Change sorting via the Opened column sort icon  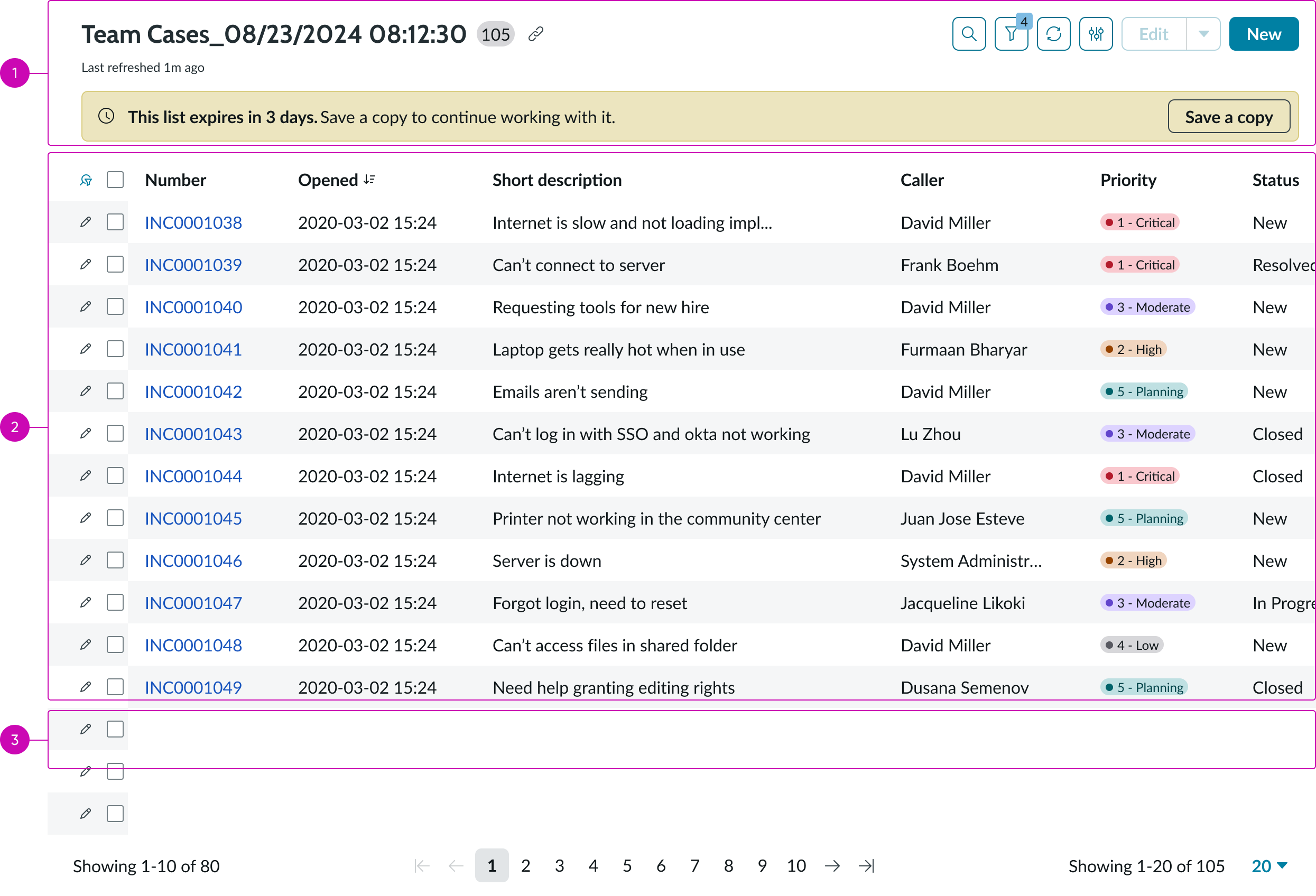click(369, 180)
